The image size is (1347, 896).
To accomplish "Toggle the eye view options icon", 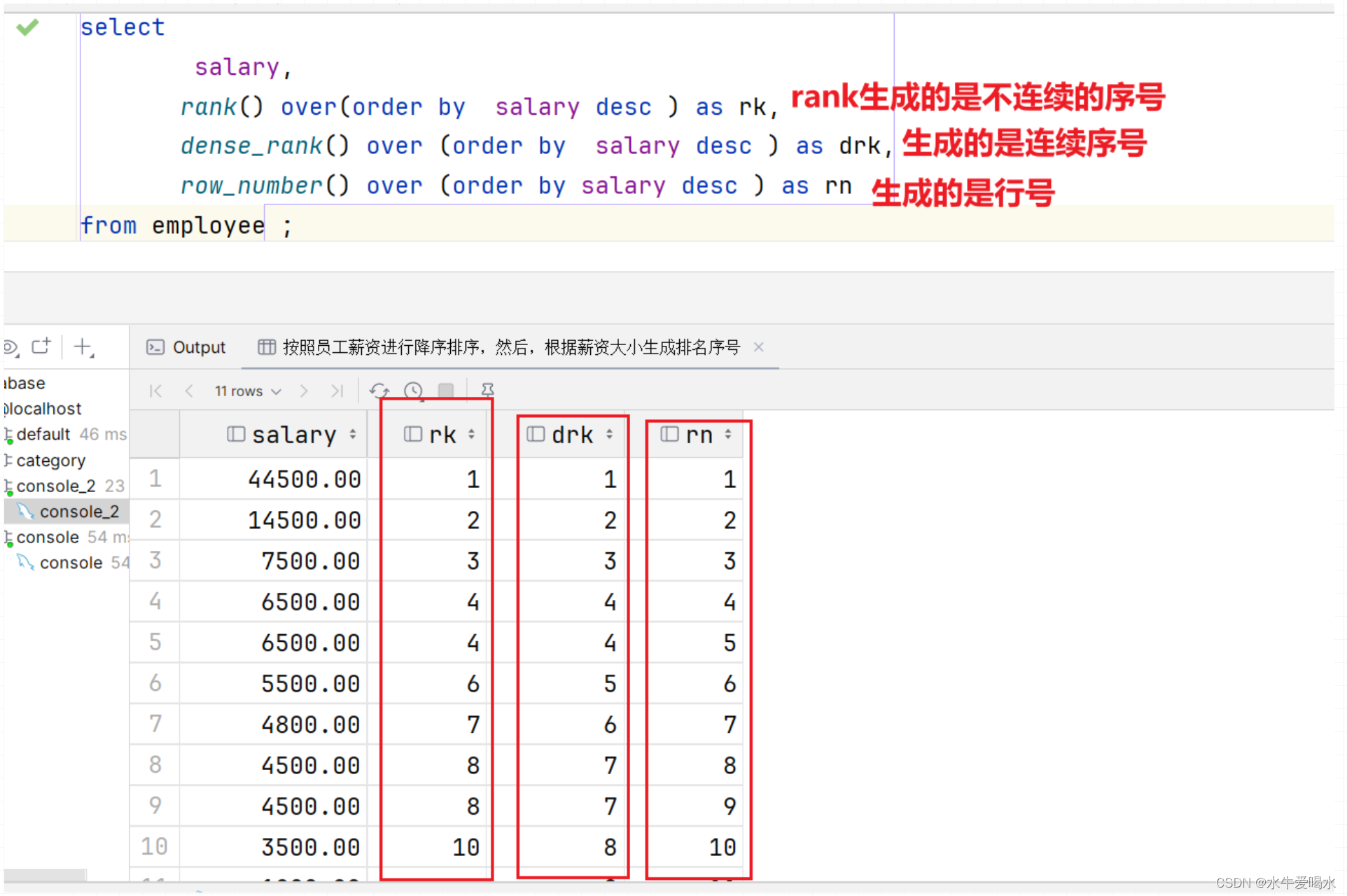I will tap(11, 347).
